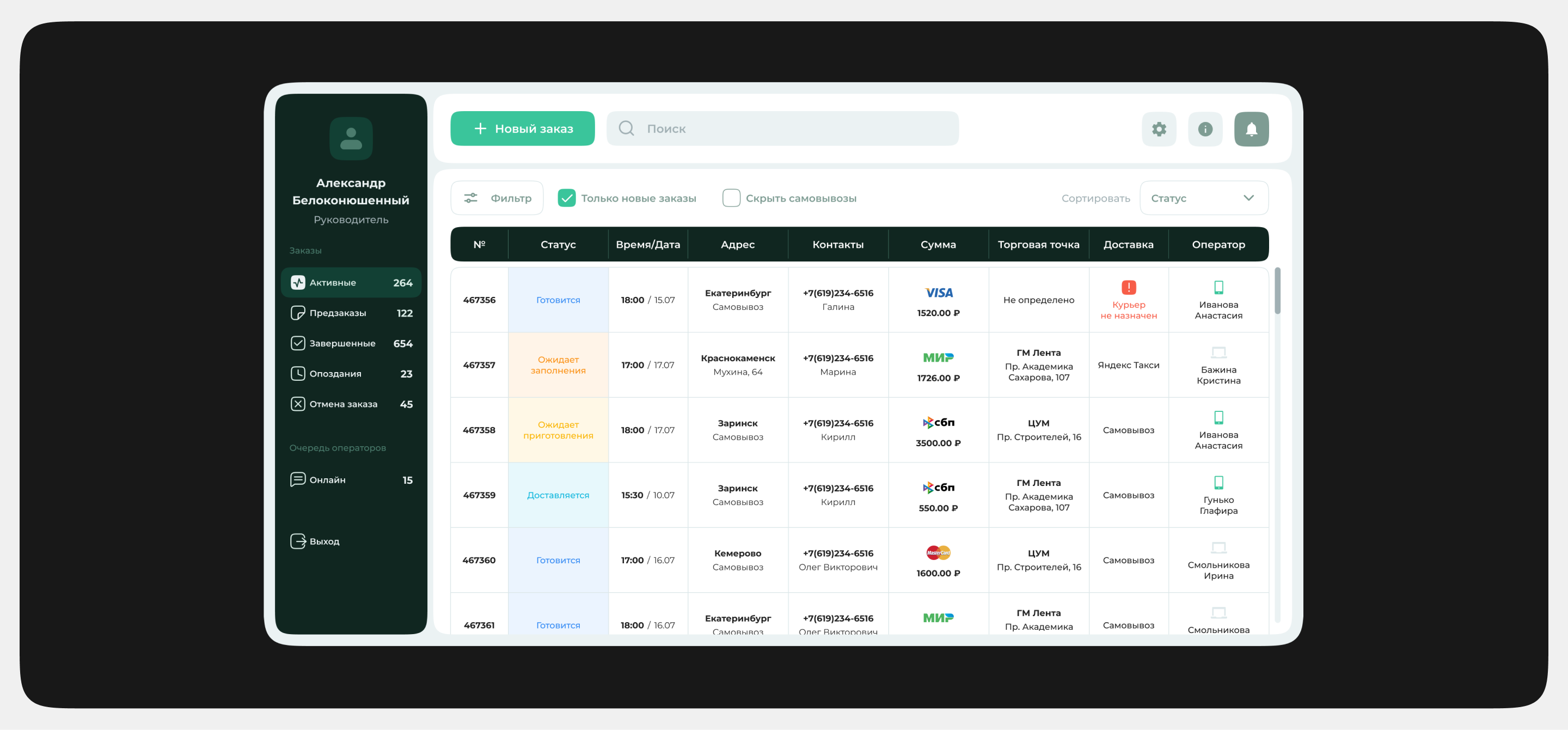Click the sort dropdown chevron arrow
This screenshot has width=1568, height=730.
pos(1248,198)
